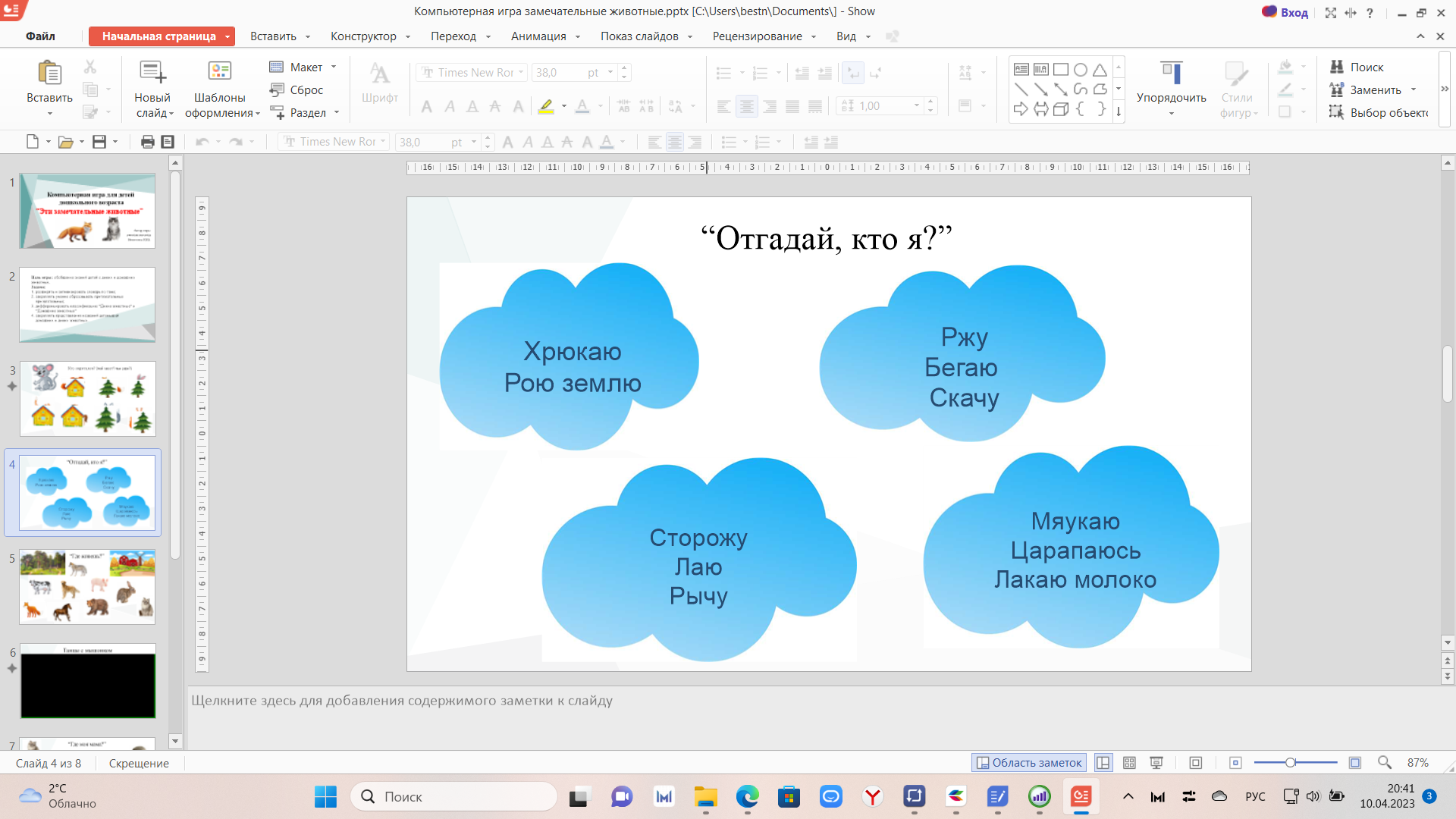1456x819 pixels.
Task: Click the save icon in quick toolbar
Action: 99,142
